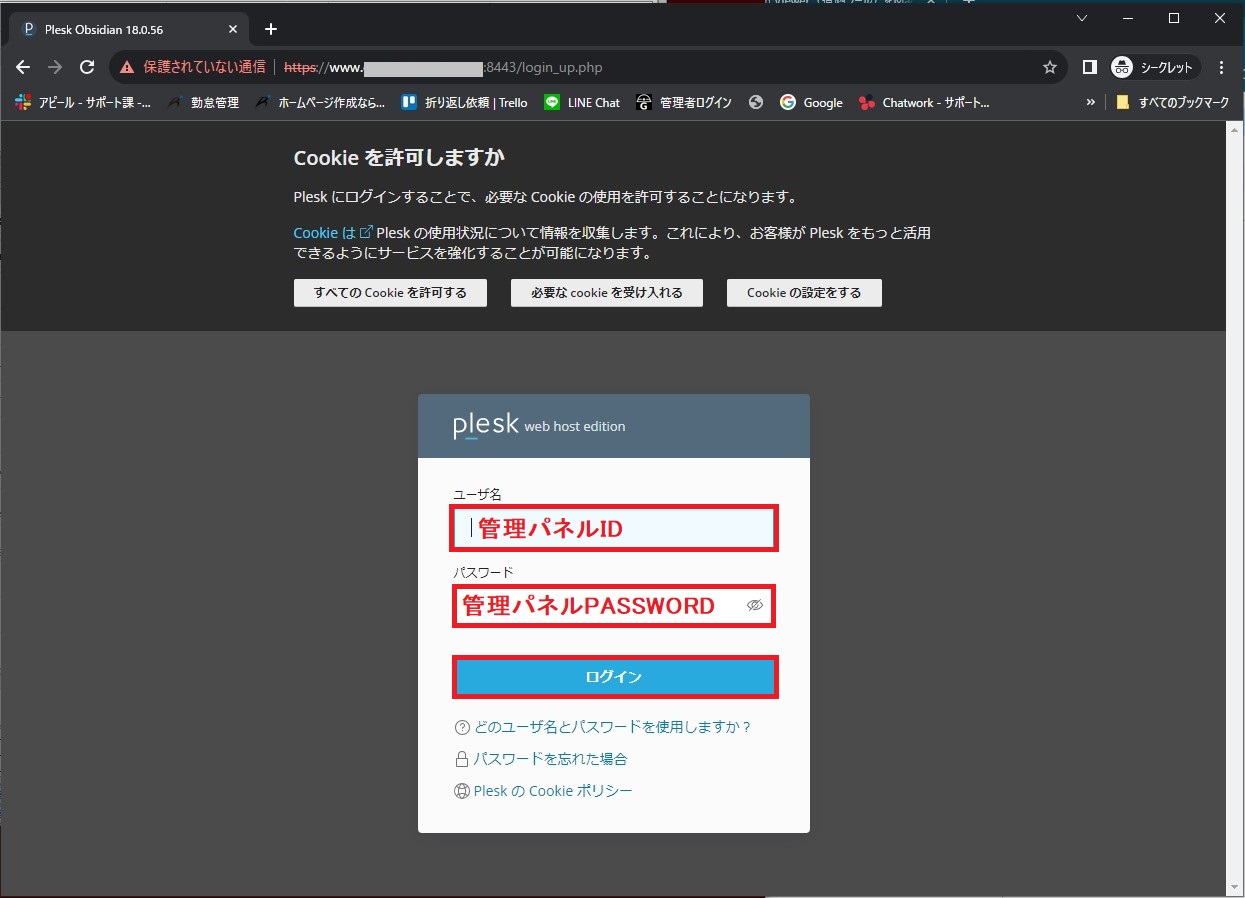The image size is (1245, 898).
Task: Toggle password visibility eye icon
Action: point(755,605)
